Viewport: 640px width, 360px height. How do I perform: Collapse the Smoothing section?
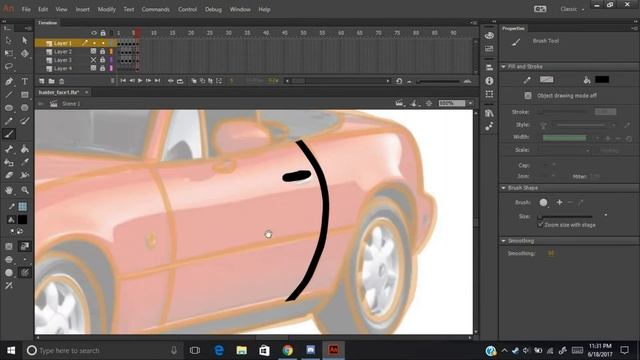coord(503,241)
